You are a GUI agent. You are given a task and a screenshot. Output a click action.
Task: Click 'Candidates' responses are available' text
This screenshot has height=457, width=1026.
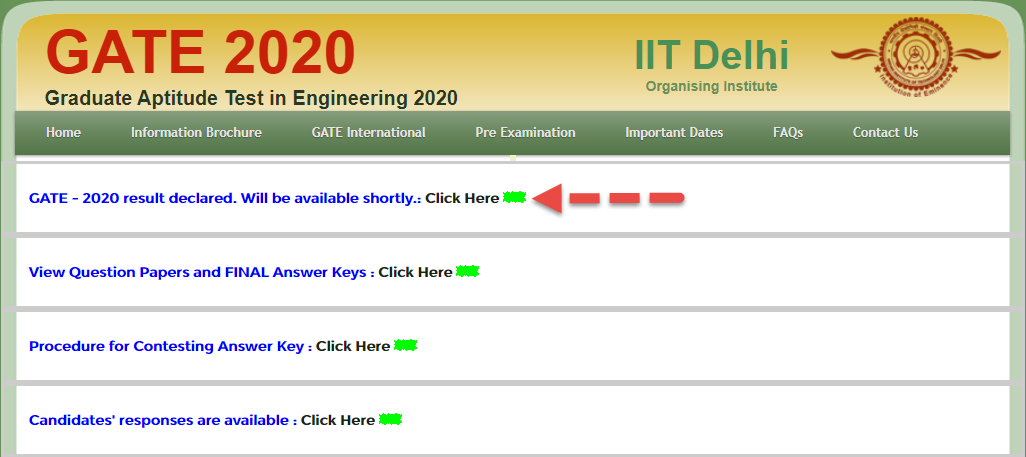pos(163,420)
